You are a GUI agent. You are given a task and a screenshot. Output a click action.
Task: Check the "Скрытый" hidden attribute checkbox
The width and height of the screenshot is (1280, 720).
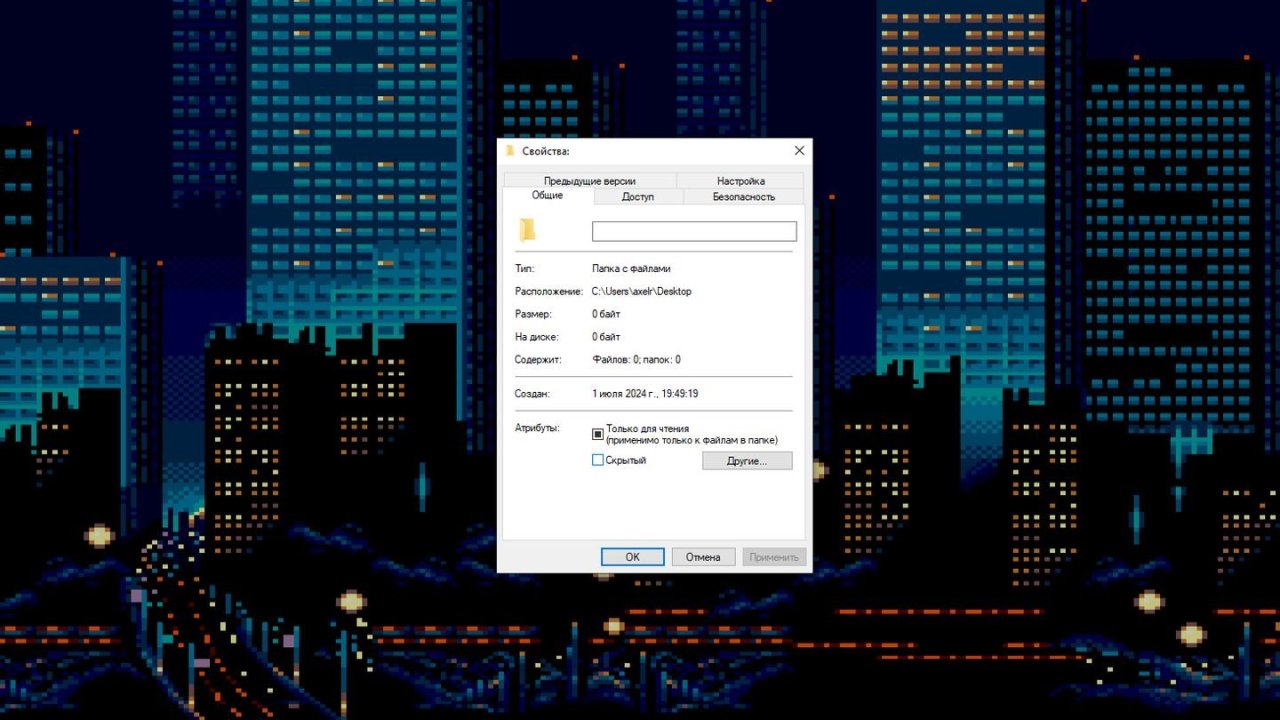[x=598, y=460]
